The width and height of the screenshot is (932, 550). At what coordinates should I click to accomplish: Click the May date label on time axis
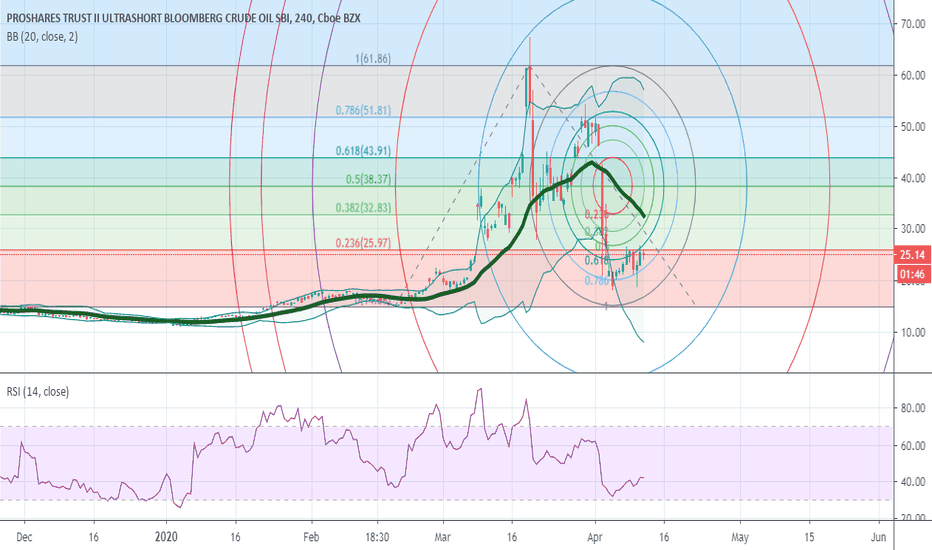pos(740,538)
